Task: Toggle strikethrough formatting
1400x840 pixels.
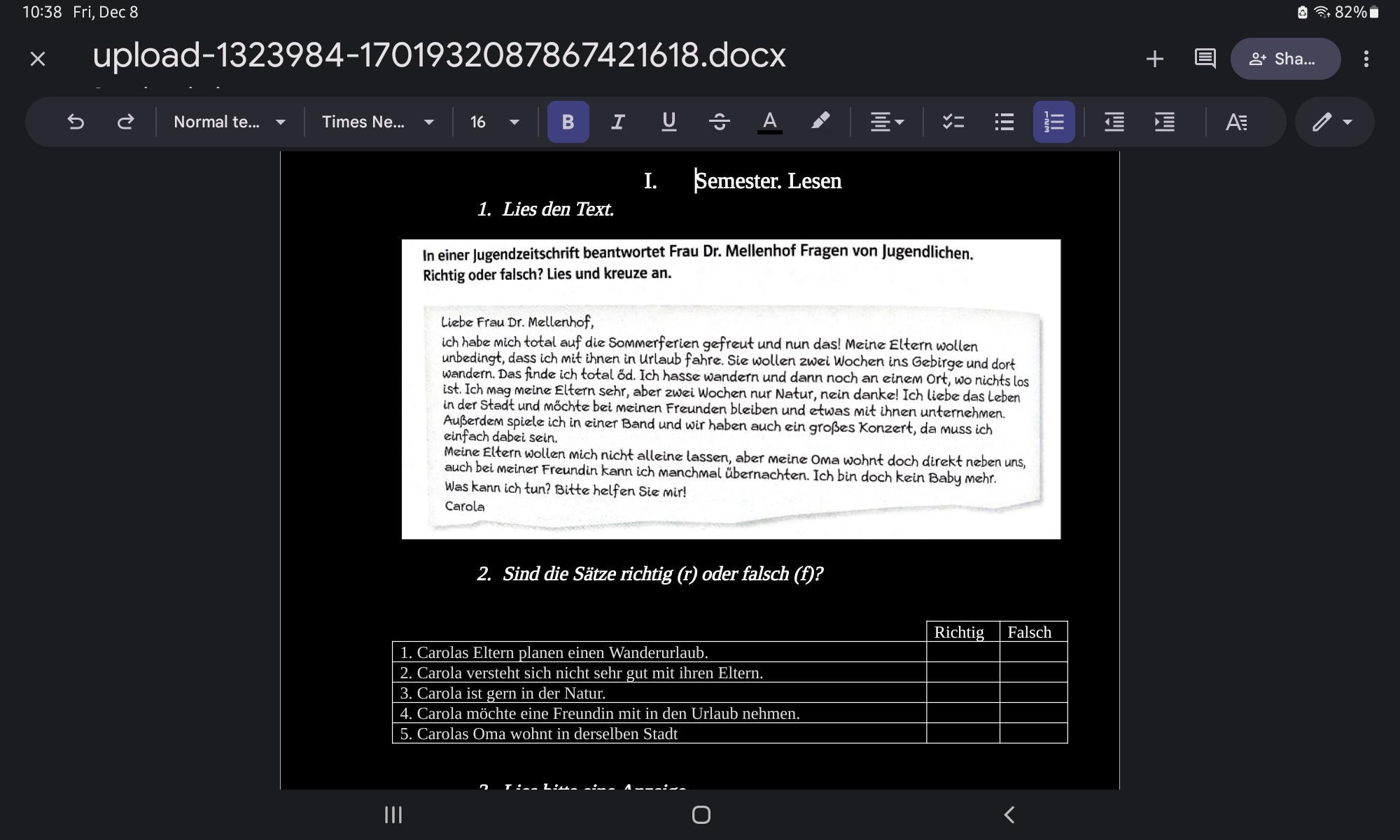Action: click(x=719, y=122)
